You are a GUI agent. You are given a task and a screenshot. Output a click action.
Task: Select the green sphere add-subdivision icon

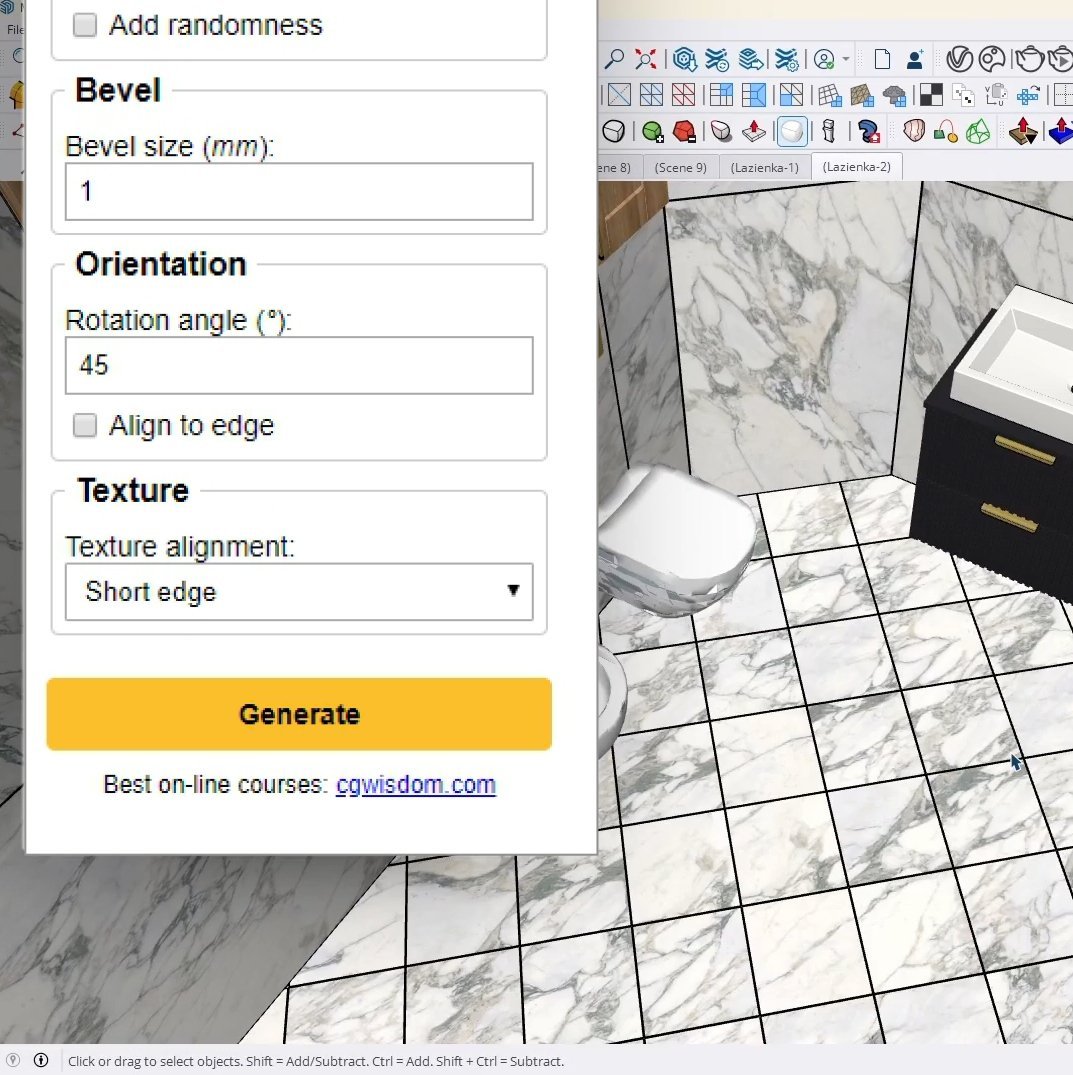tap(651, 131)
